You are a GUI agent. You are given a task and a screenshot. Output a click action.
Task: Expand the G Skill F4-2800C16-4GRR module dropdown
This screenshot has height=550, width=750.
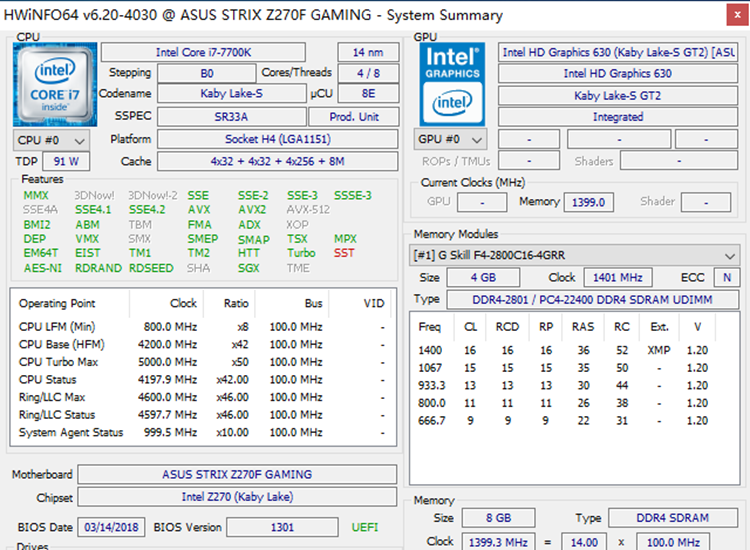[574, 255]
